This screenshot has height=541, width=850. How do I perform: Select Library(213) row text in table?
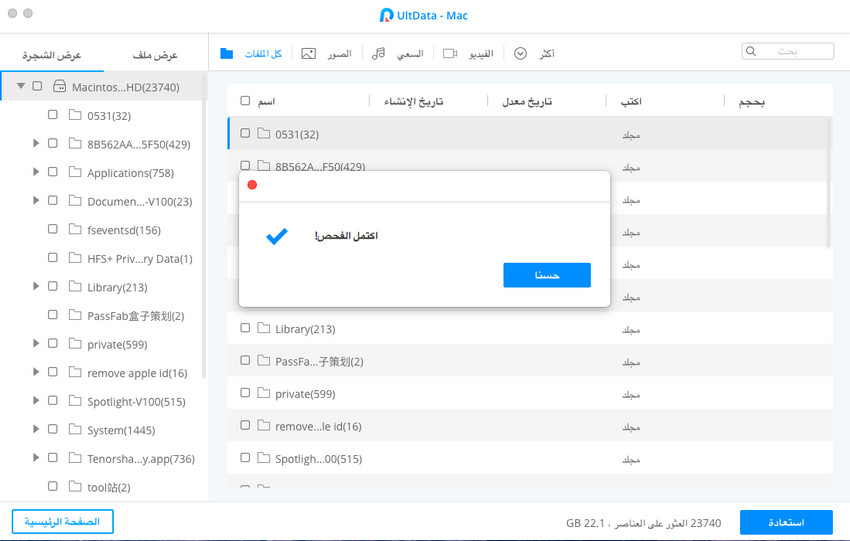(305, 329)
